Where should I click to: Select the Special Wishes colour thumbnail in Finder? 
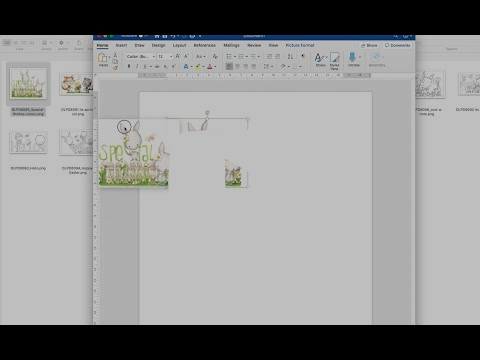click(x=28, y=84)
